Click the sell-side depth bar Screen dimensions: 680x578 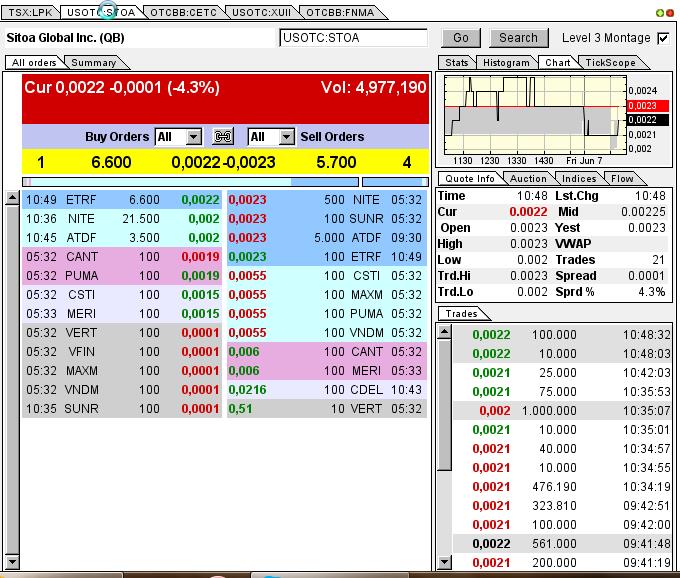[395, 182]
